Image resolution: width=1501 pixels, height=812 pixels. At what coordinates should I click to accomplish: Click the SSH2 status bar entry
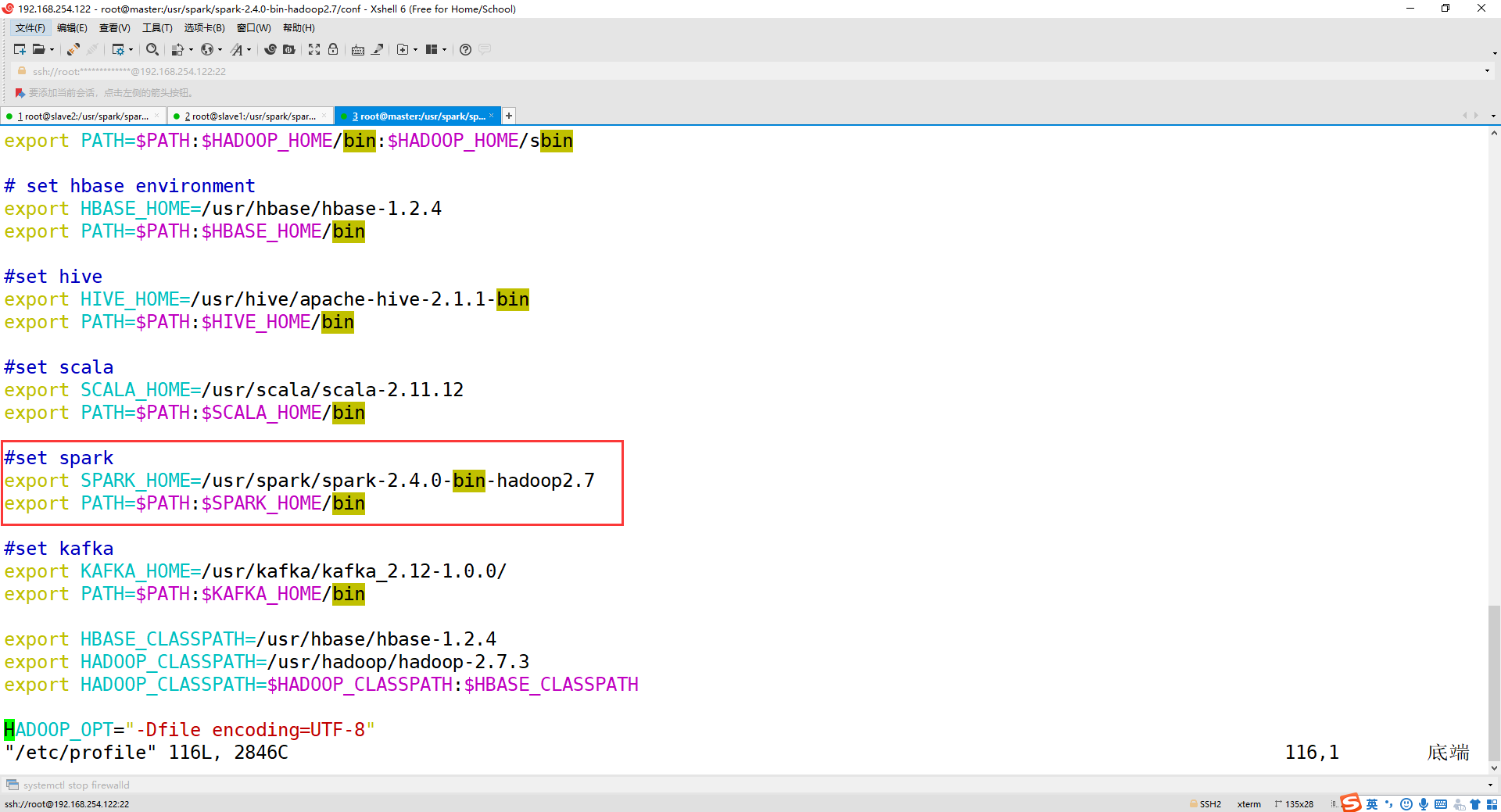(x=1205, y=803)
